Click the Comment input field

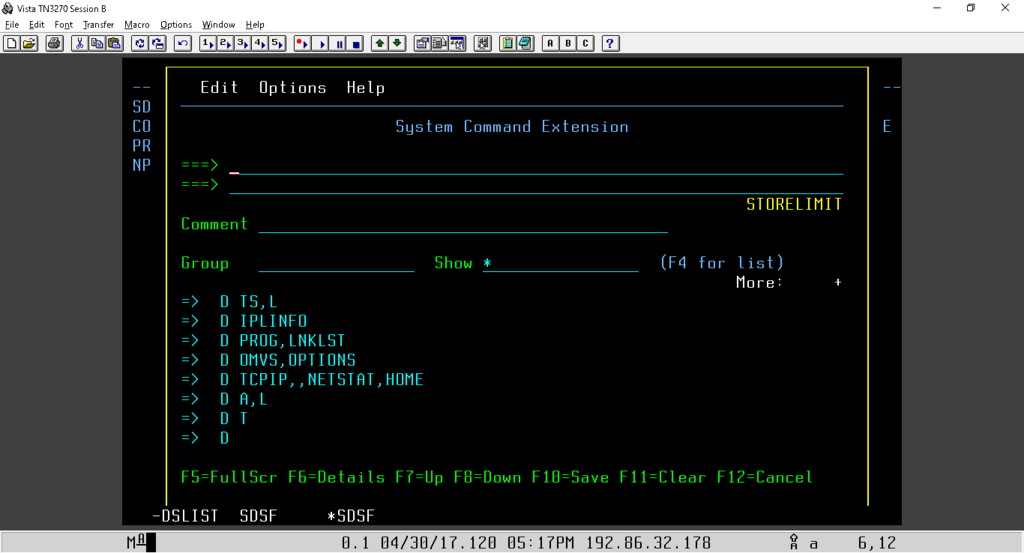463,225
